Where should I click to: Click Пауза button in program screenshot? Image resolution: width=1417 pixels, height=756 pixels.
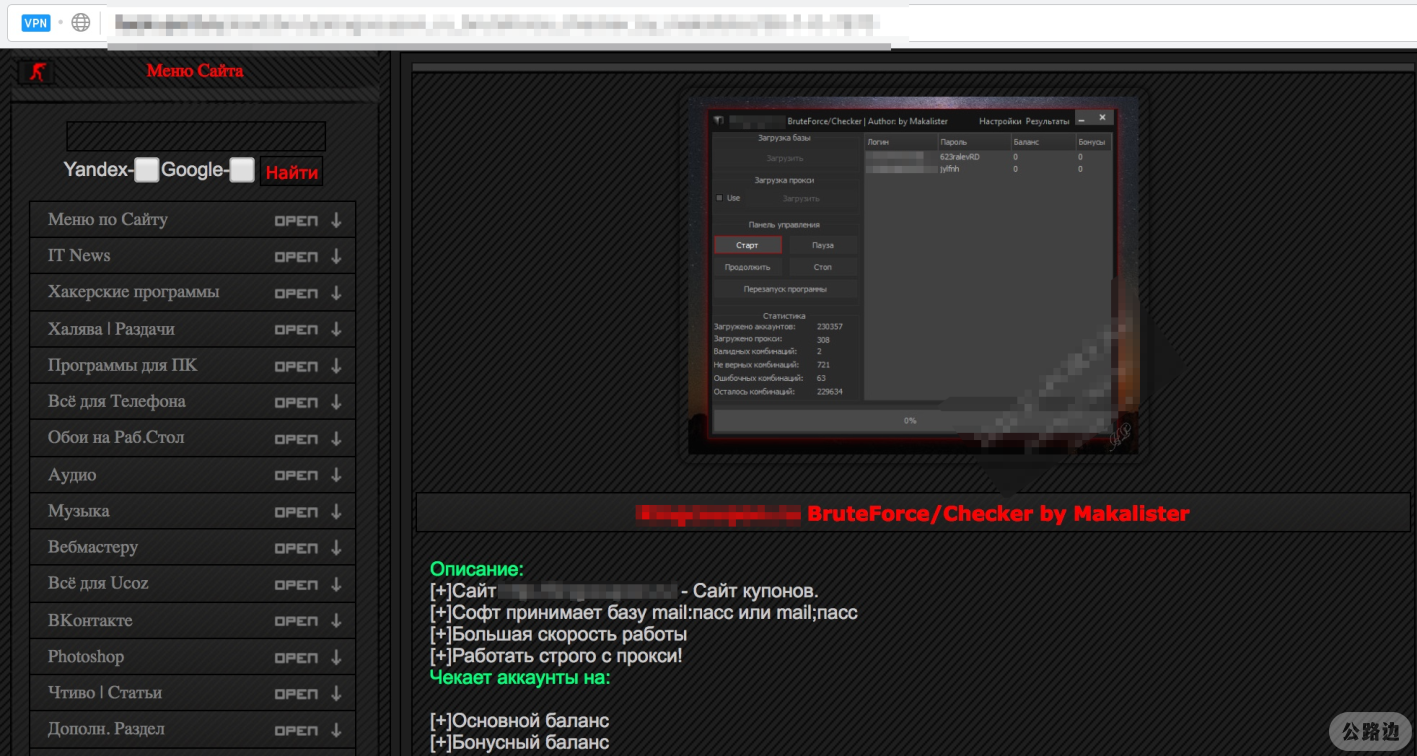coord(823,245)
